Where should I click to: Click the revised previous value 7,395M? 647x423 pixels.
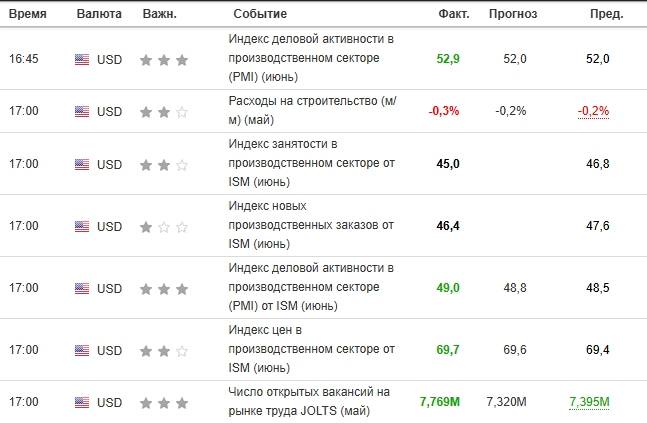589,402
